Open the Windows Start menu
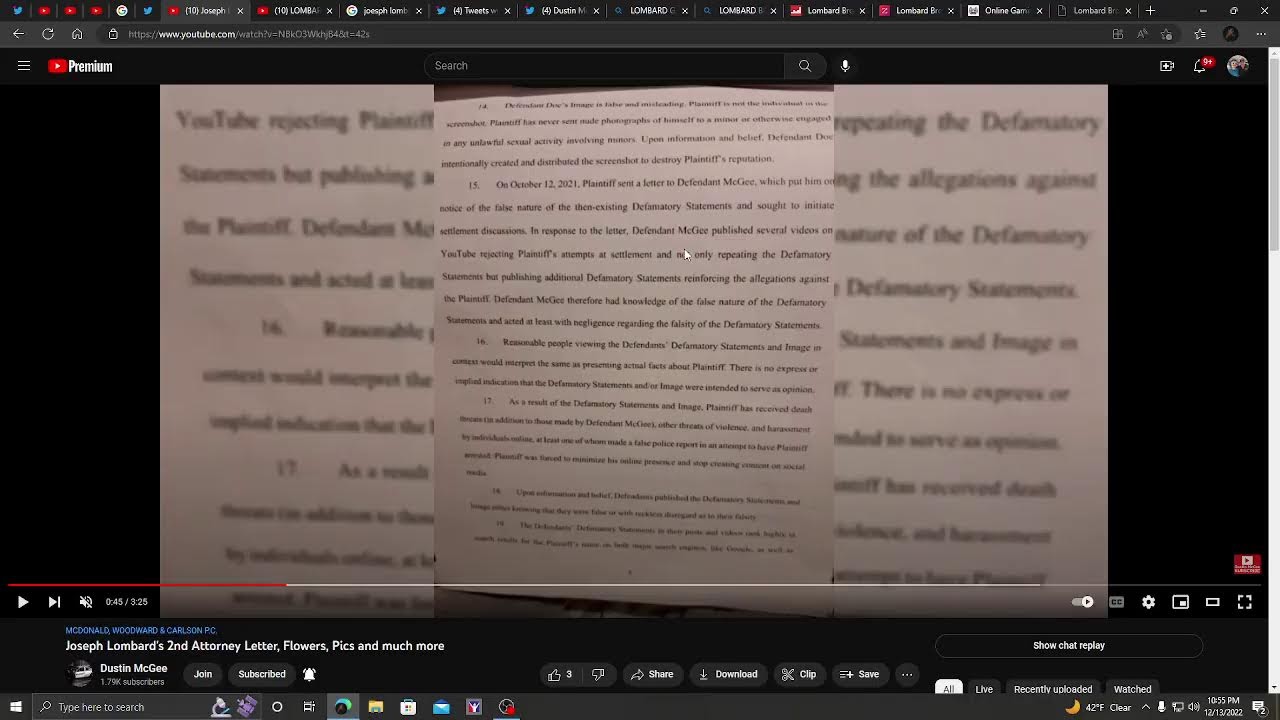This screenshot has width=1280, height=720. 15,707
